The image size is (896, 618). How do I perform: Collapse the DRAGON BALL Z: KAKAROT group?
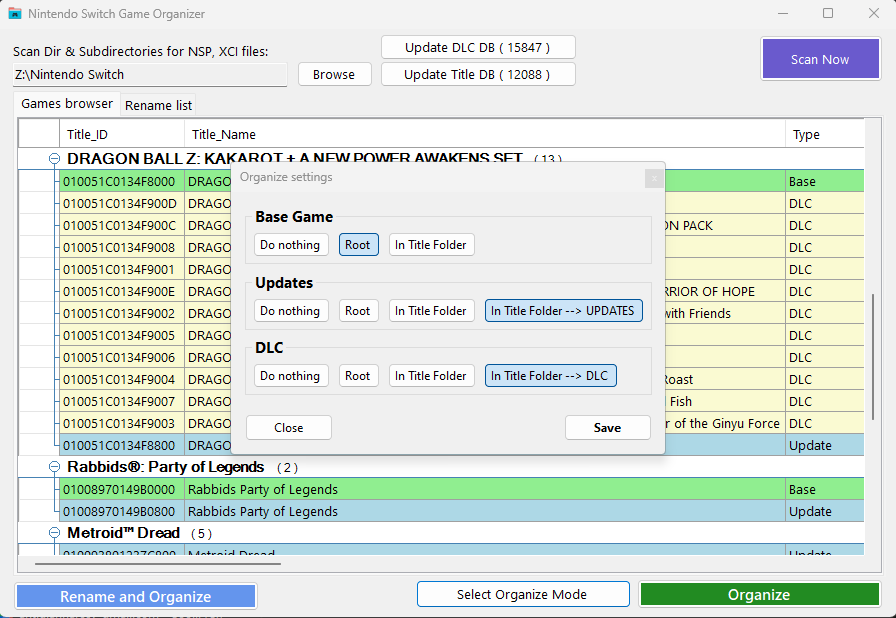[x=54, y=159]
